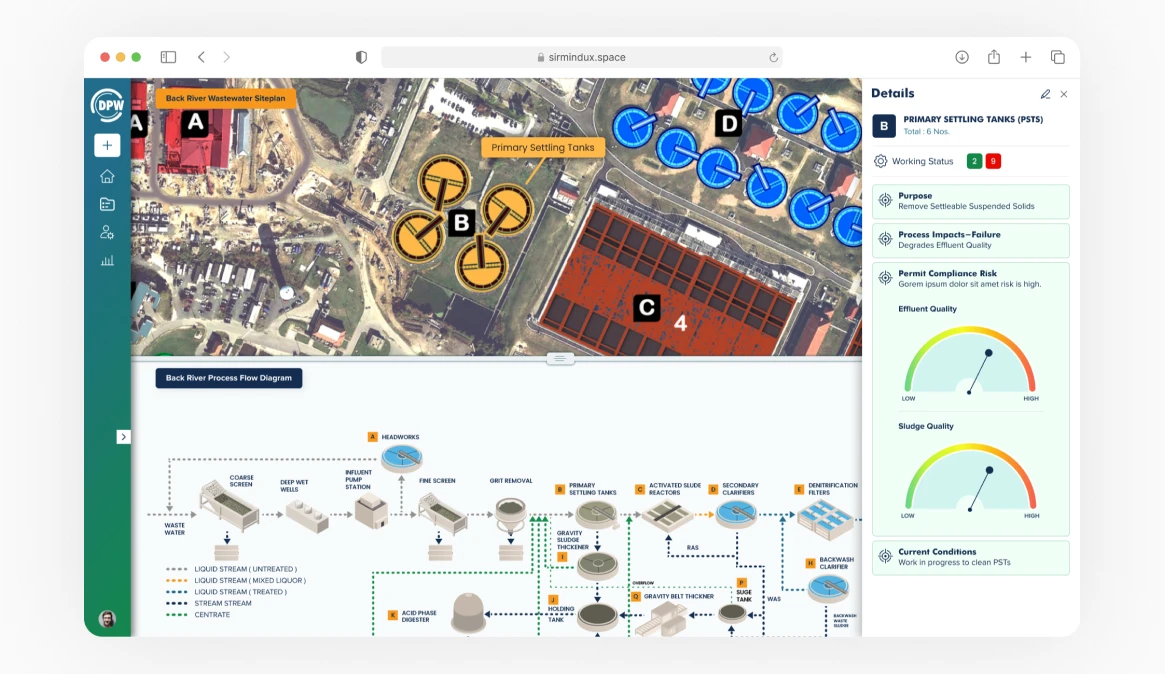This screenshot has height=674, width=1165.
Task: Click the edit pencil in Details panel
Action: (1045, 94)
